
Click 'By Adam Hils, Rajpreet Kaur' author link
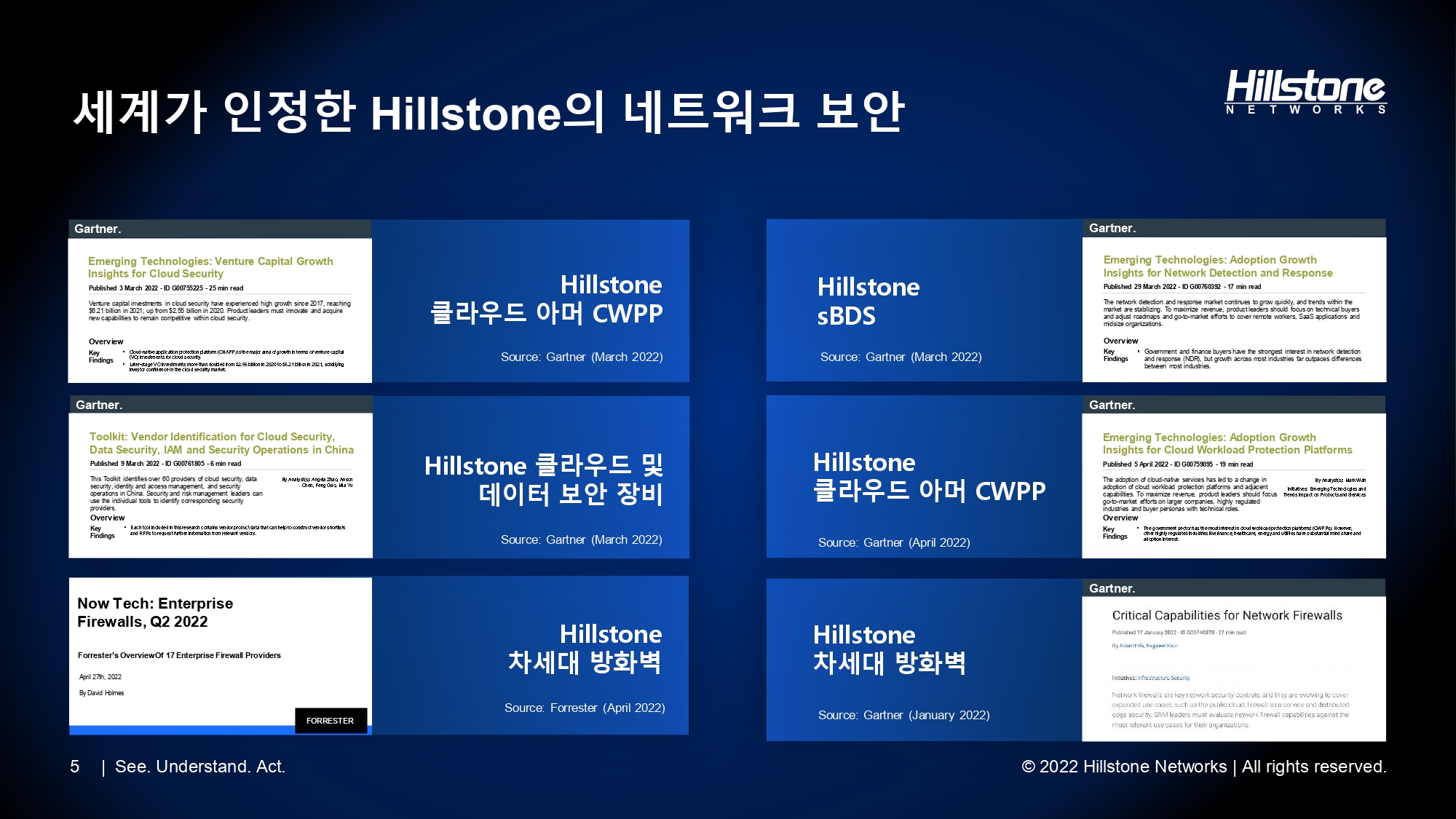pyautogui.click(x=1144, y=646)
